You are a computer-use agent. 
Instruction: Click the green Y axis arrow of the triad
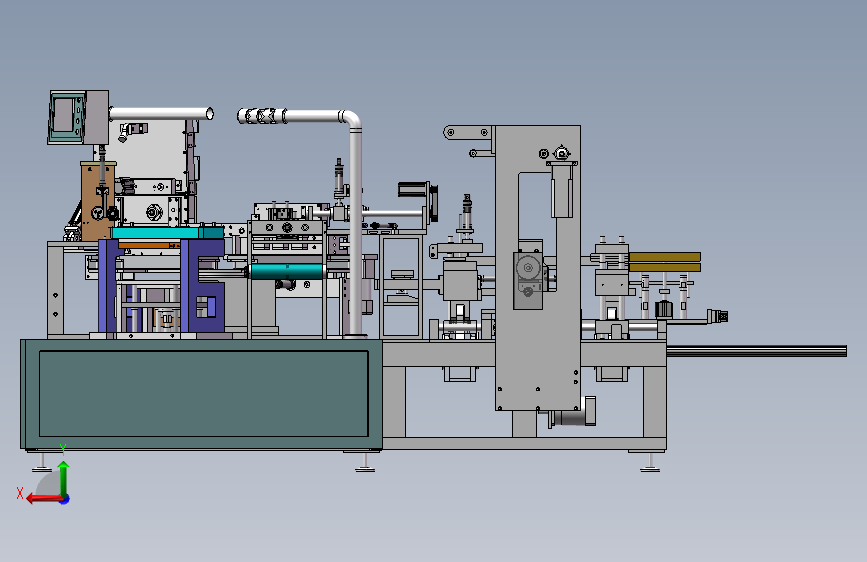click(64, 478)
